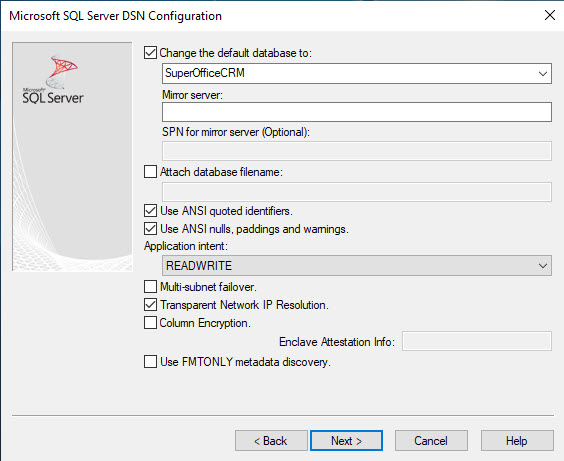Enable Column Encryption checkbox
Image resolution: width=564 pixels, height=461 pixels.
click(150, 323)
